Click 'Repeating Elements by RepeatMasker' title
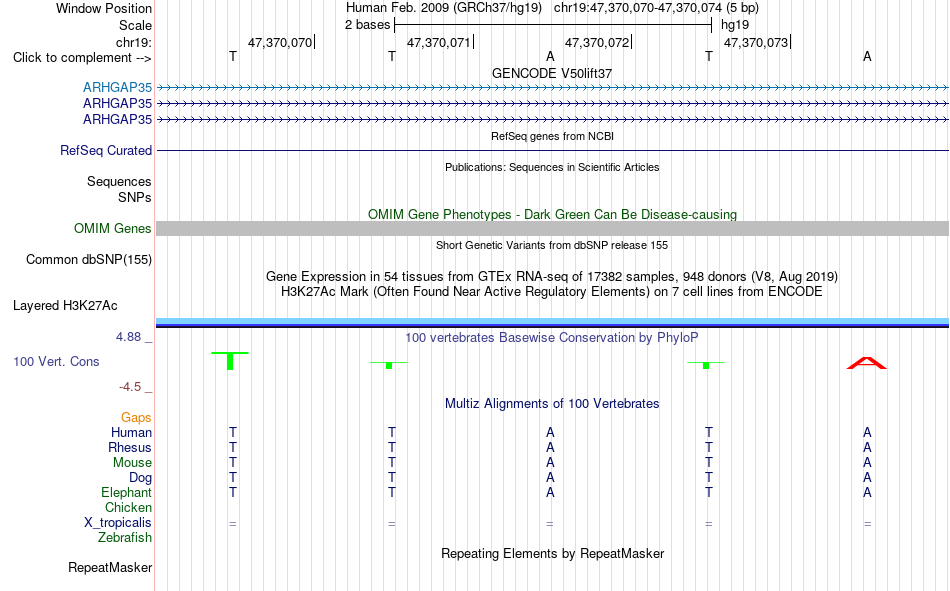950x591 pixels. tap(552, 553)
